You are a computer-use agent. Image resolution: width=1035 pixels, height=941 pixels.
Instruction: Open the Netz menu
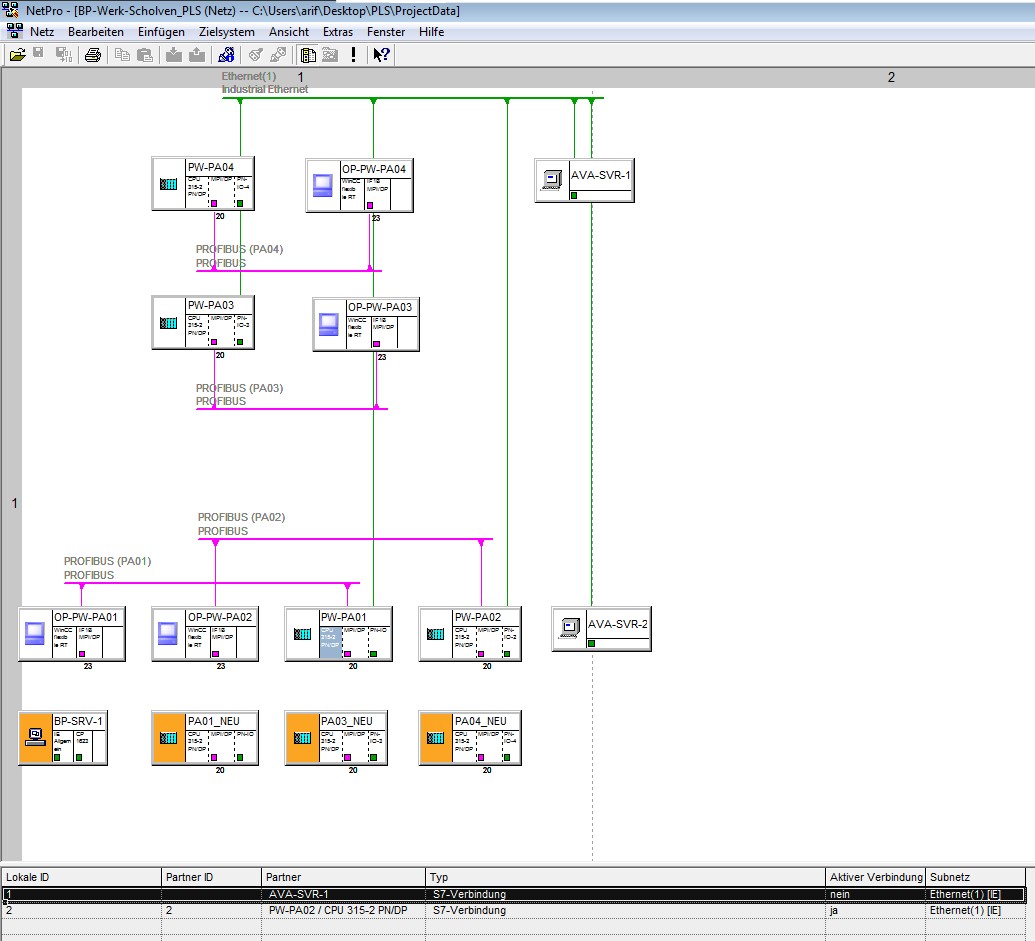coord(42,32)
